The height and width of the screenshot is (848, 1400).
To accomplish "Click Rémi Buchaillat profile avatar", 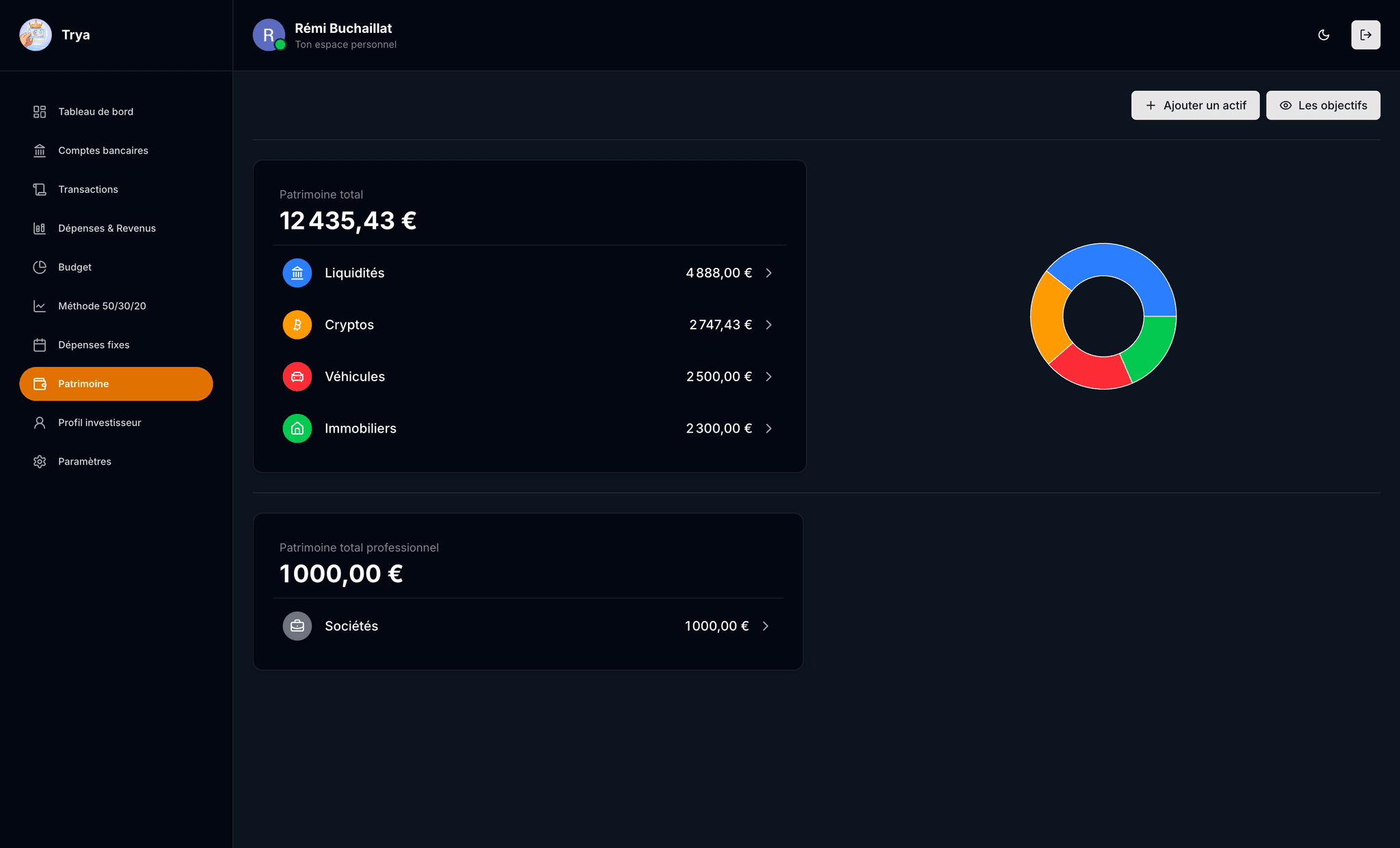I will 269,35.
